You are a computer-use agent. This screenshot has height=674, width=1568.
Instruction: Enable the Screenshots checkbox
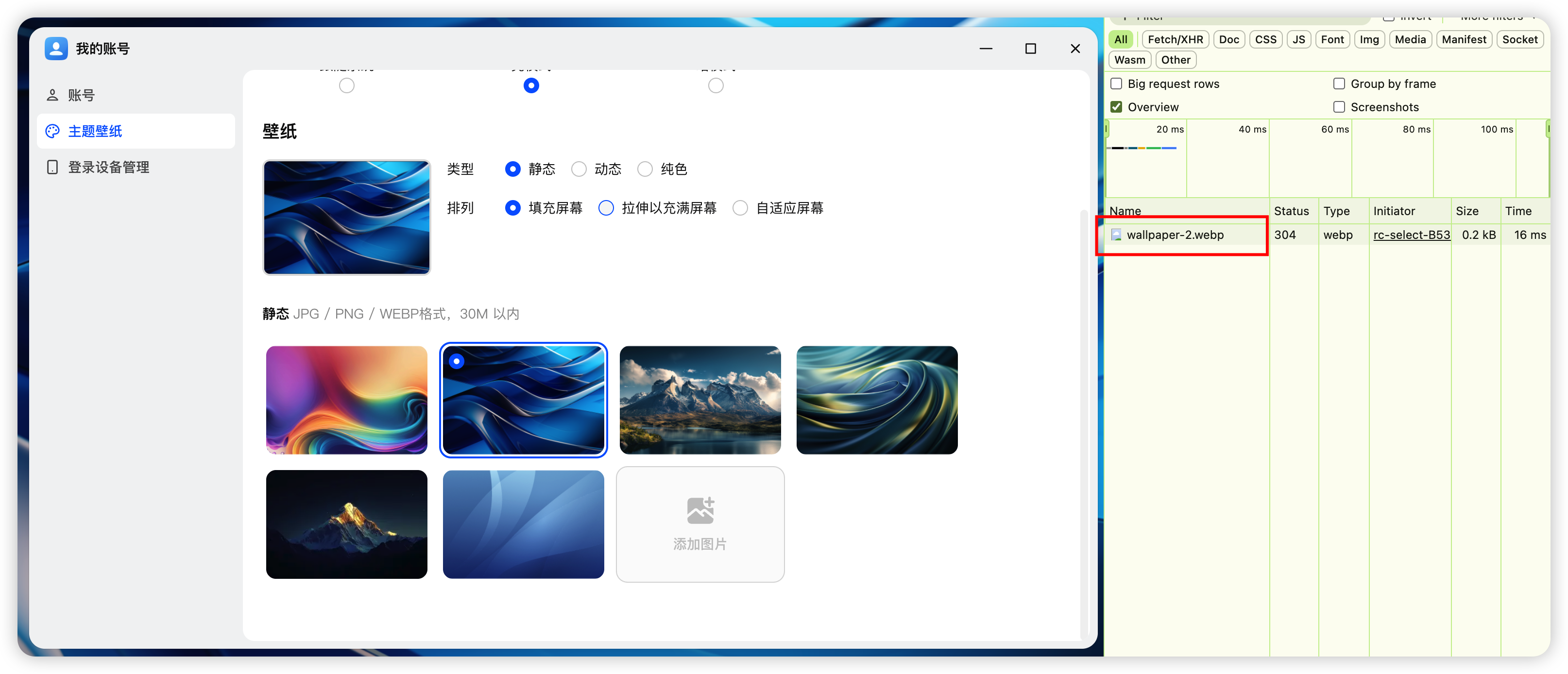[x=1339, y=107]
